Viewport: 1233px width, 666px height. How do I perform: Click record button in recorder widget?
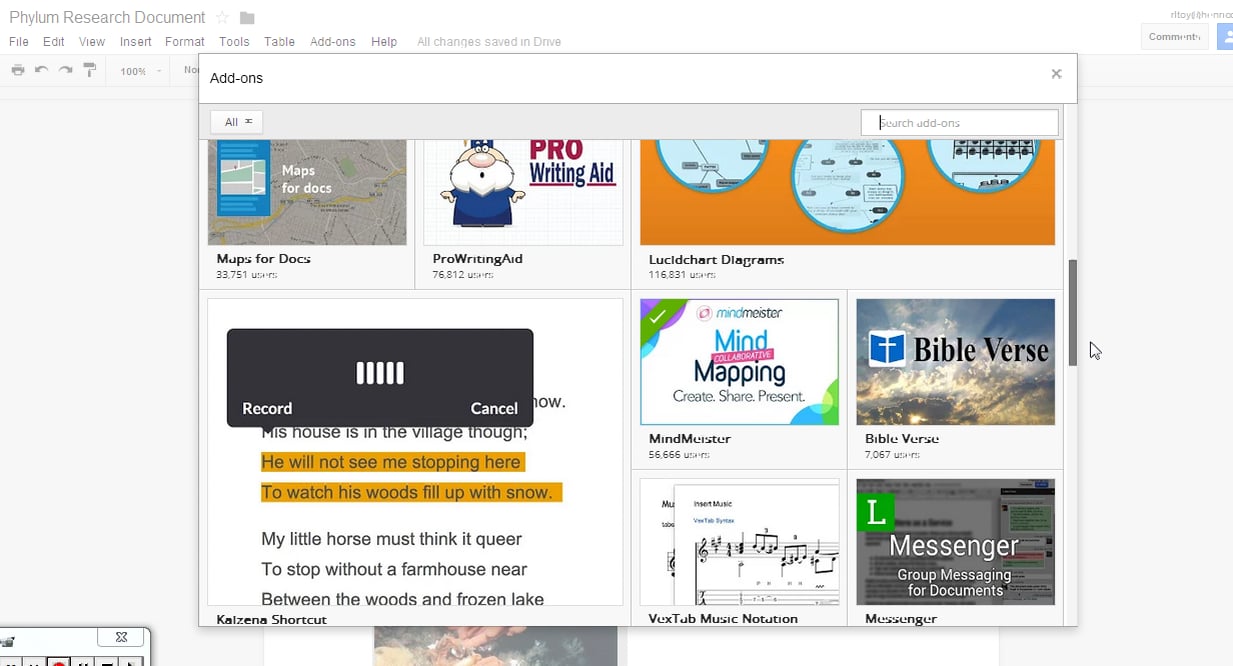59,662
